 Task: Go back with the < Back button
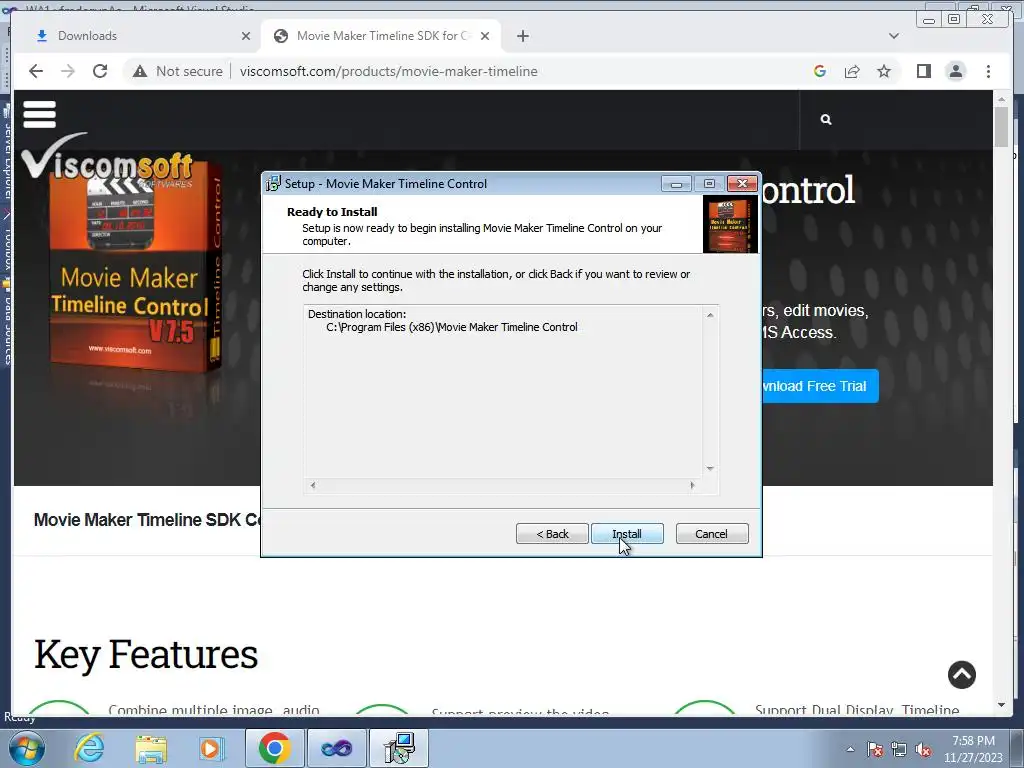click(x=552, y=534)
